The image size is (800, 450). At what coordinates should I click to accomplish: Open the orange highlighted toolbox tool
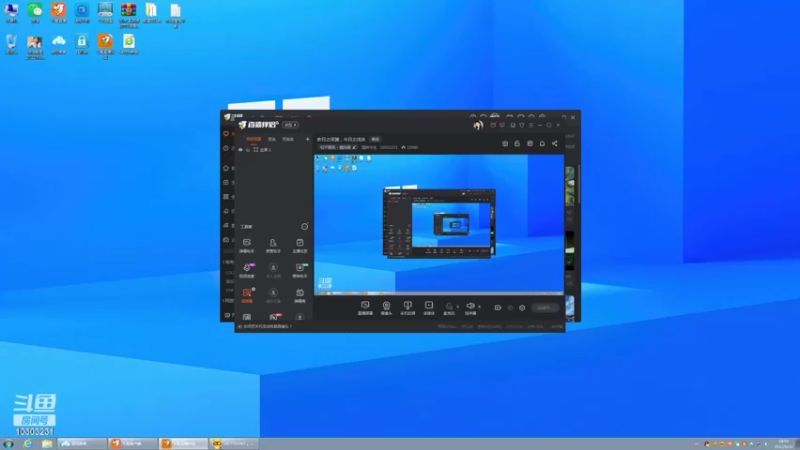tap(247, 295)
